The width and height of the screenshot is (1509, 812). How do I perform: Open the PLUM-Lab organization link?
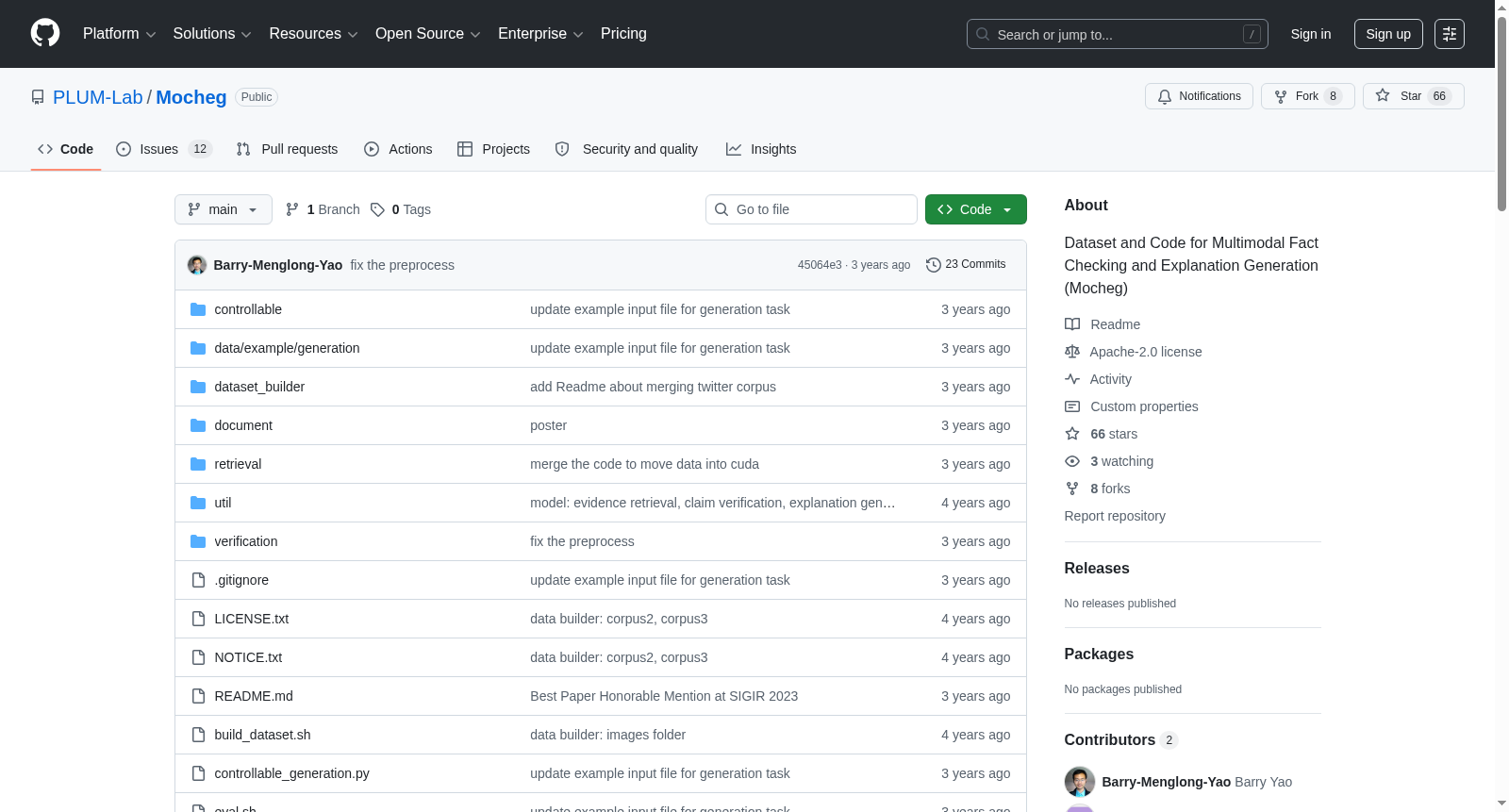click(98, 97)
